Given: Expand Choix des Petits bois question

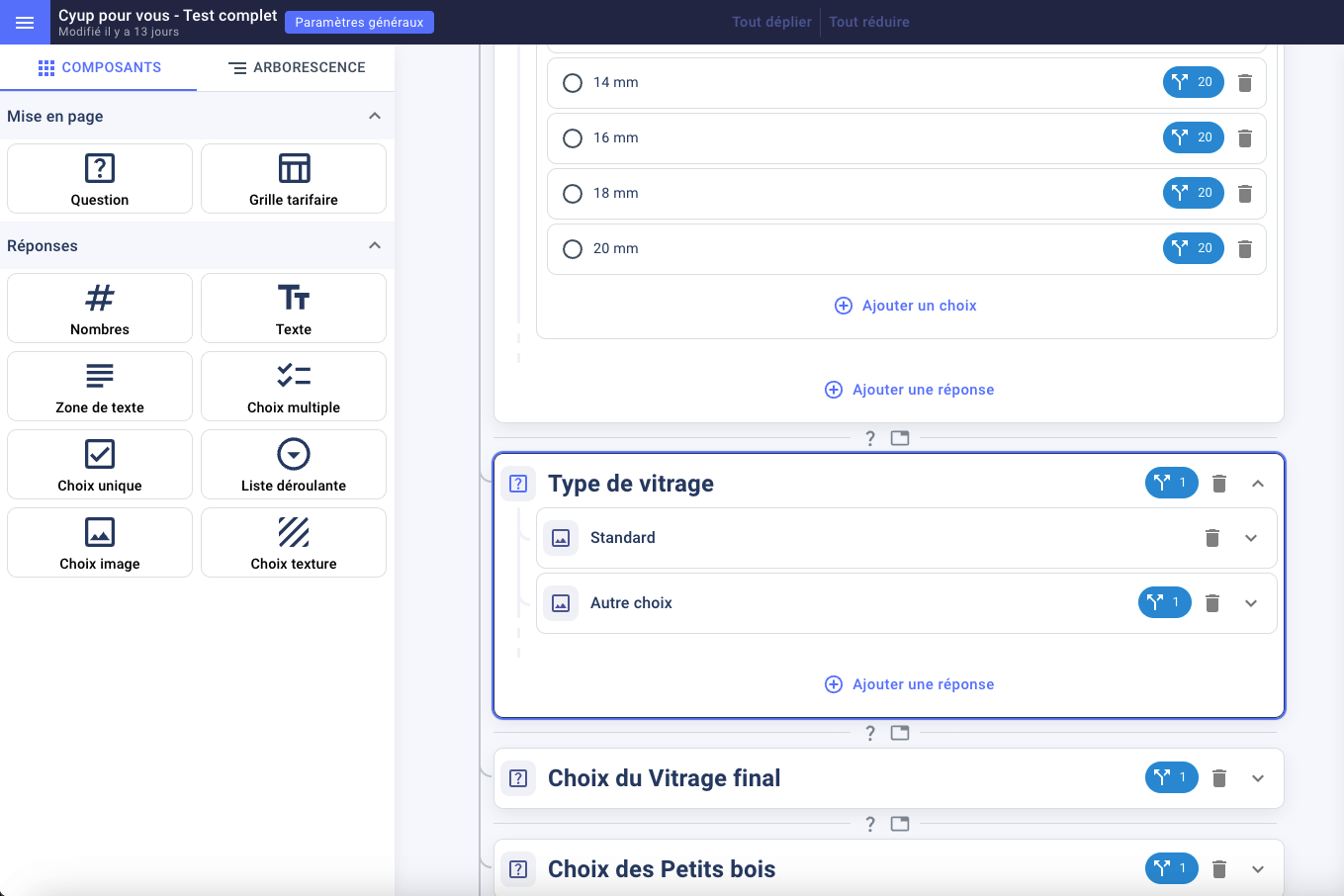Looking at the screenshot, I should 1258,869.
